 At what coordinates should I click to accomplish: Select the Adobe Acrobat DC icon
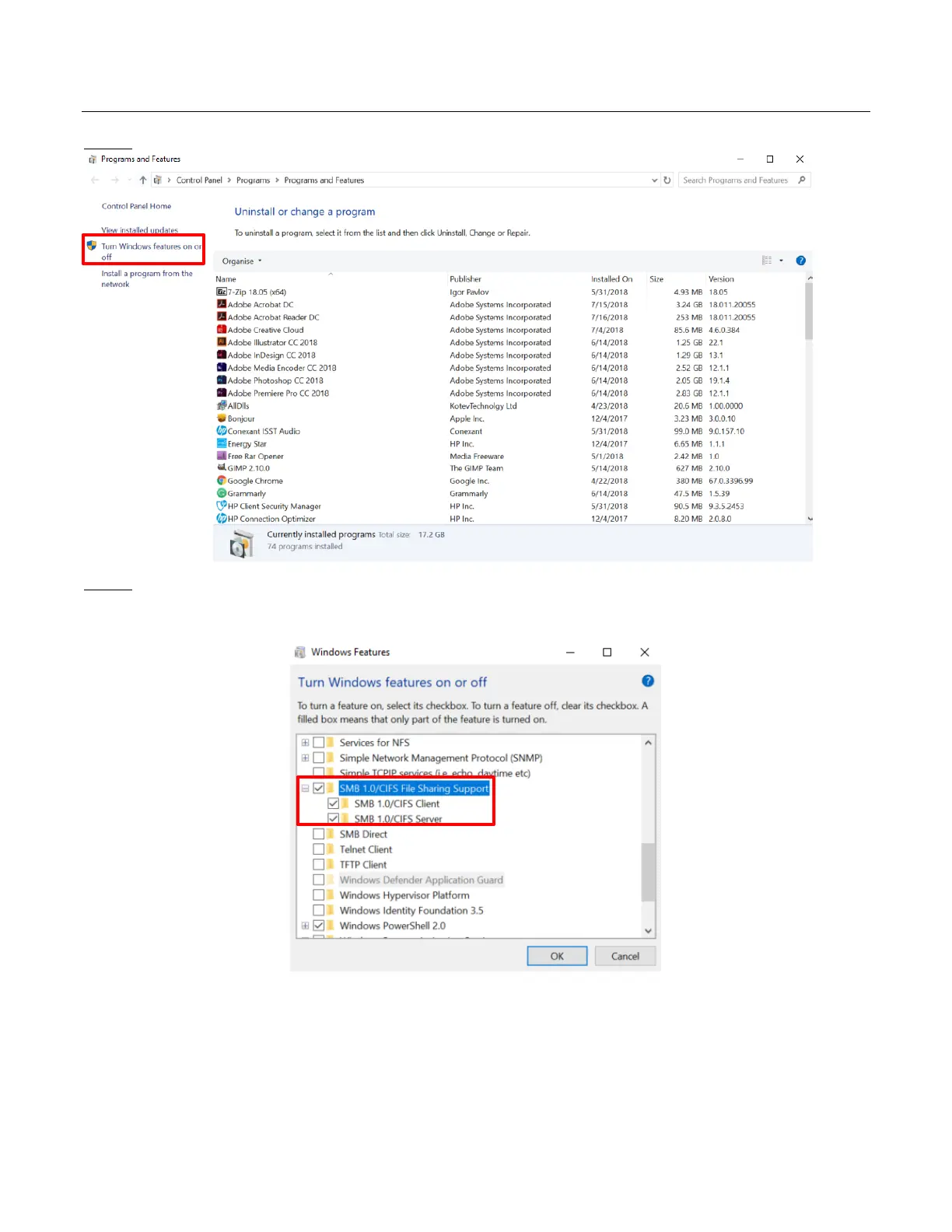click(x=222, y=305)
